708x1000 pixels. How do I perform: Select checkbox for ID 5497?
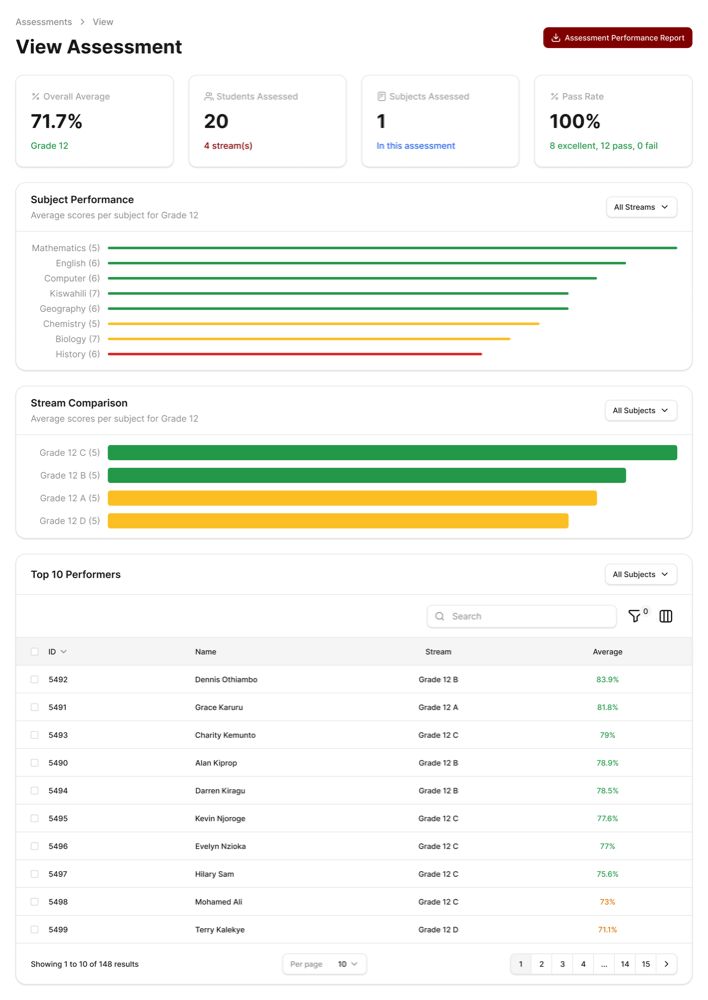pos(34,874)
